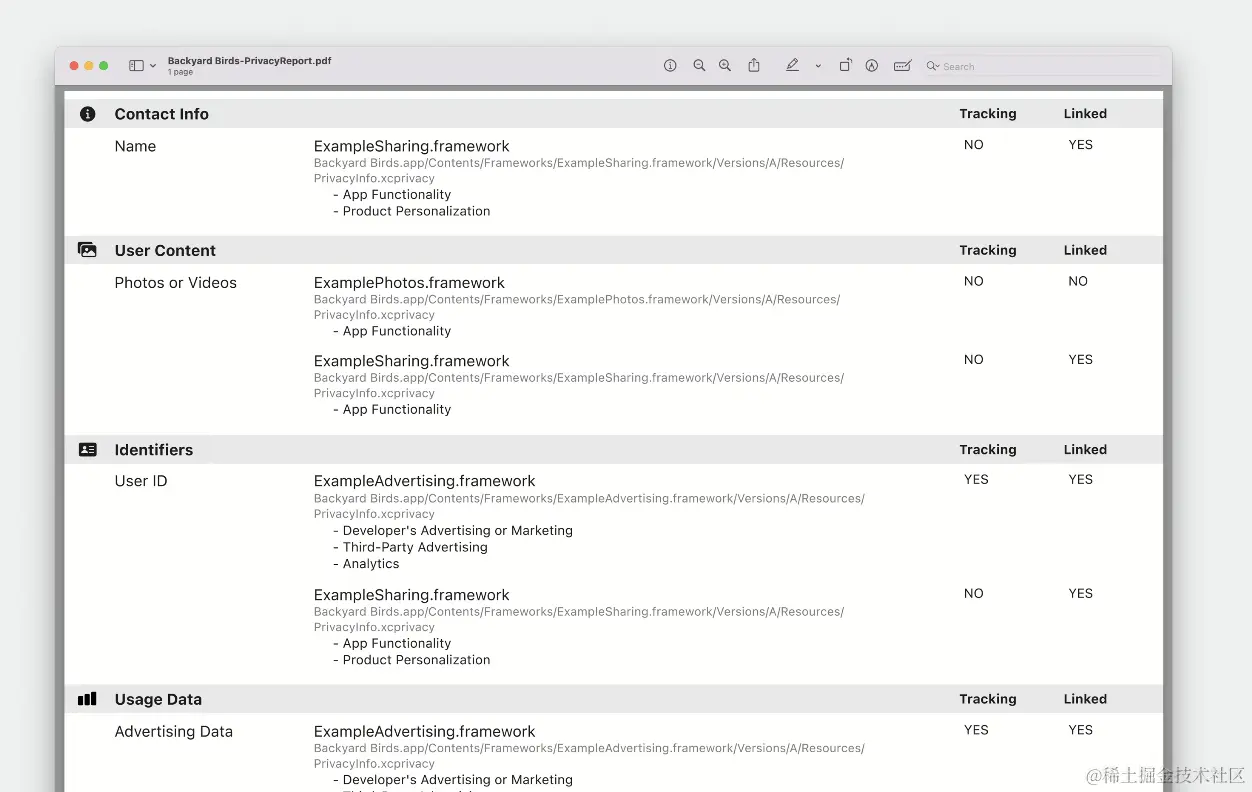Click the Name data type label
Image resolution: width=1252 pixels, height=792 pixels.
point(135,146)
